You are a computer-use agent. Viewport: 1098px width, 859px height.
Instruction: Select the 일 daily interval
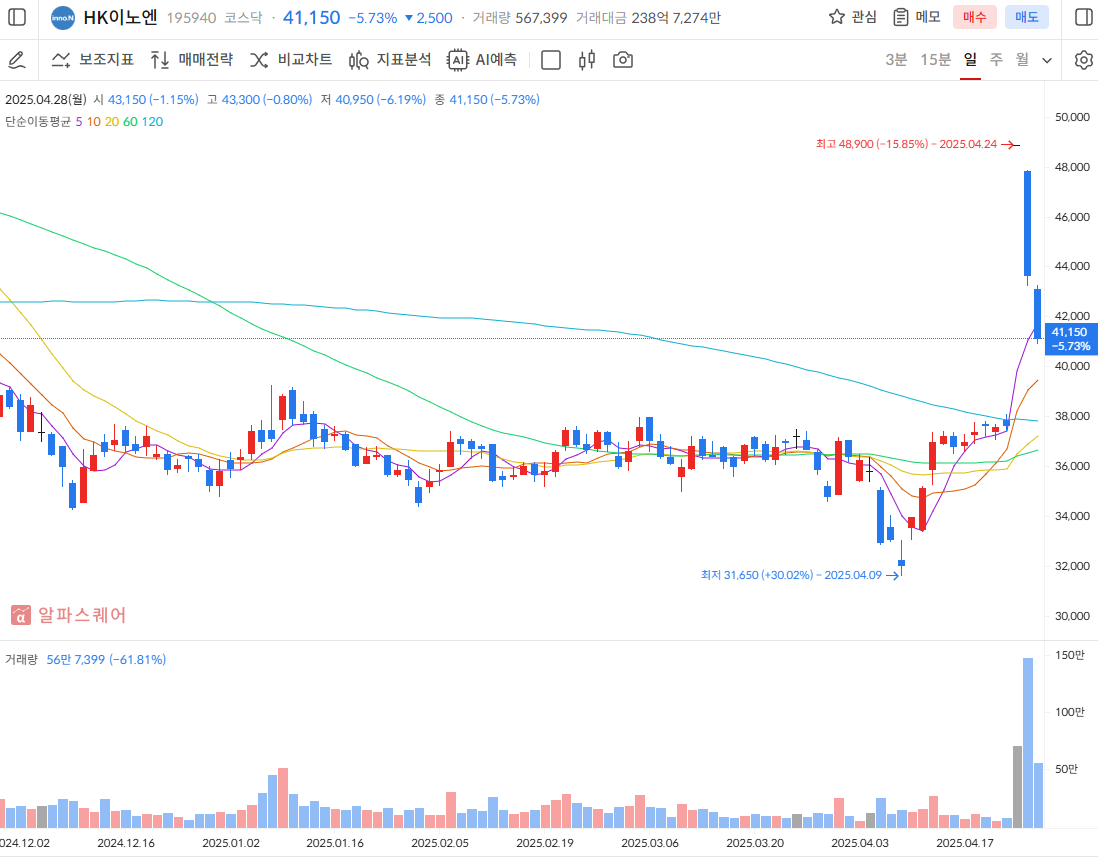click(x=970, y=60)
